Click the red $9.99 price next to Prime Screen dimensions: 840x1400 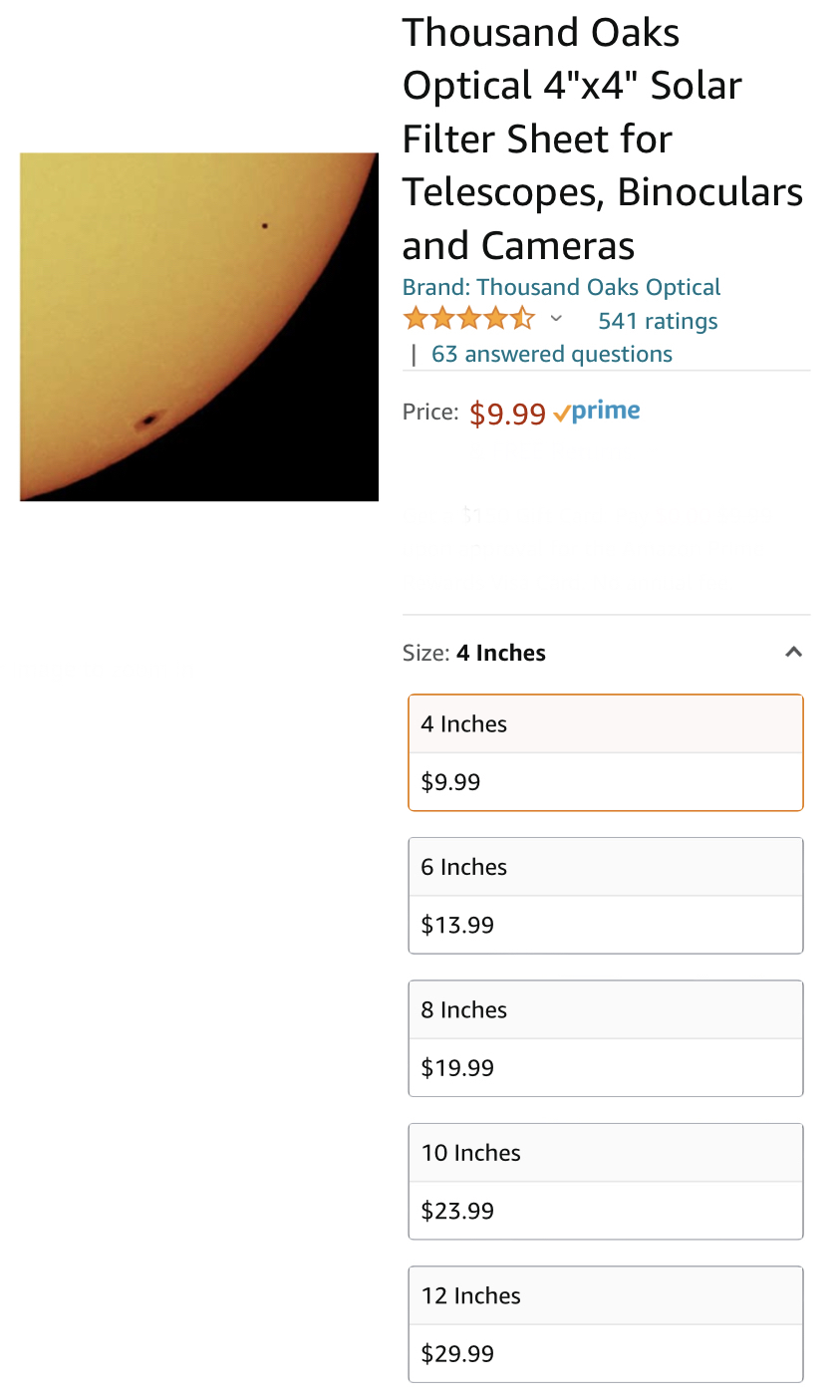[x=507, y=414]
